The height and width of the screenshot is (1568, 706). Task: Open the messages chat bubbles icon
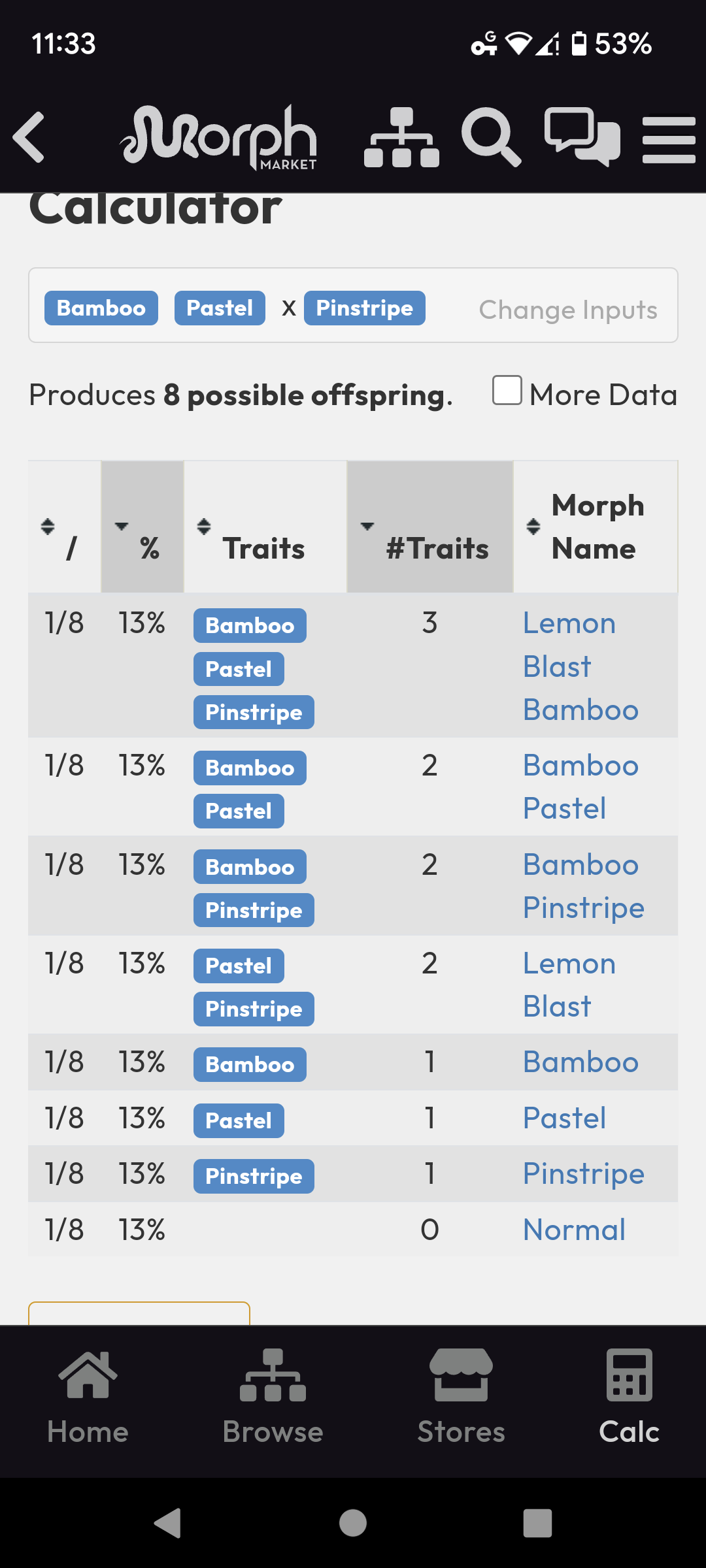click(582, 137)
